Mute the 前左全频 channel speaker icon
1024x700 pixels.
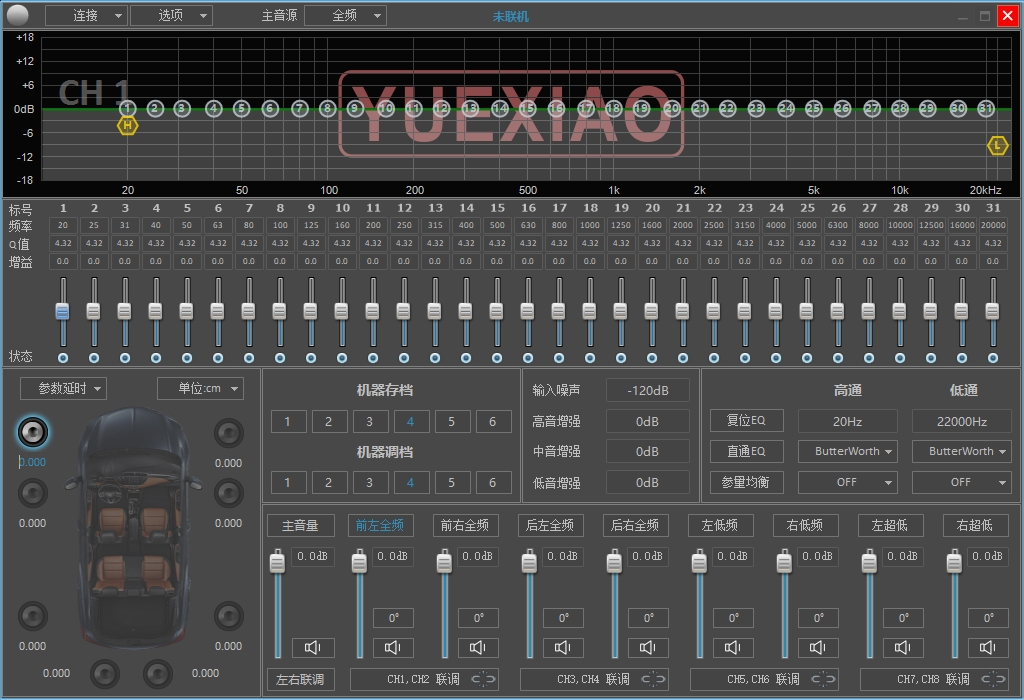pyautogui.click(x=393, y=647)
